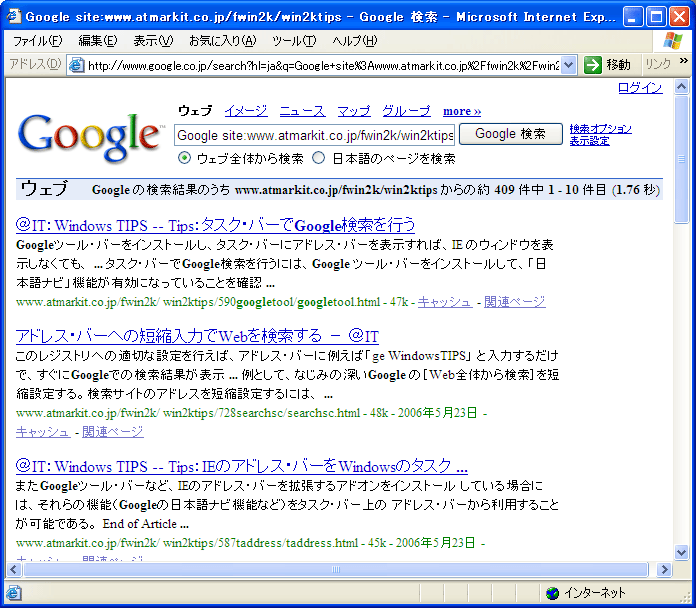696x608 pixels.
Task: Click the ウェブ tab label above the search box
Action: 195,111
